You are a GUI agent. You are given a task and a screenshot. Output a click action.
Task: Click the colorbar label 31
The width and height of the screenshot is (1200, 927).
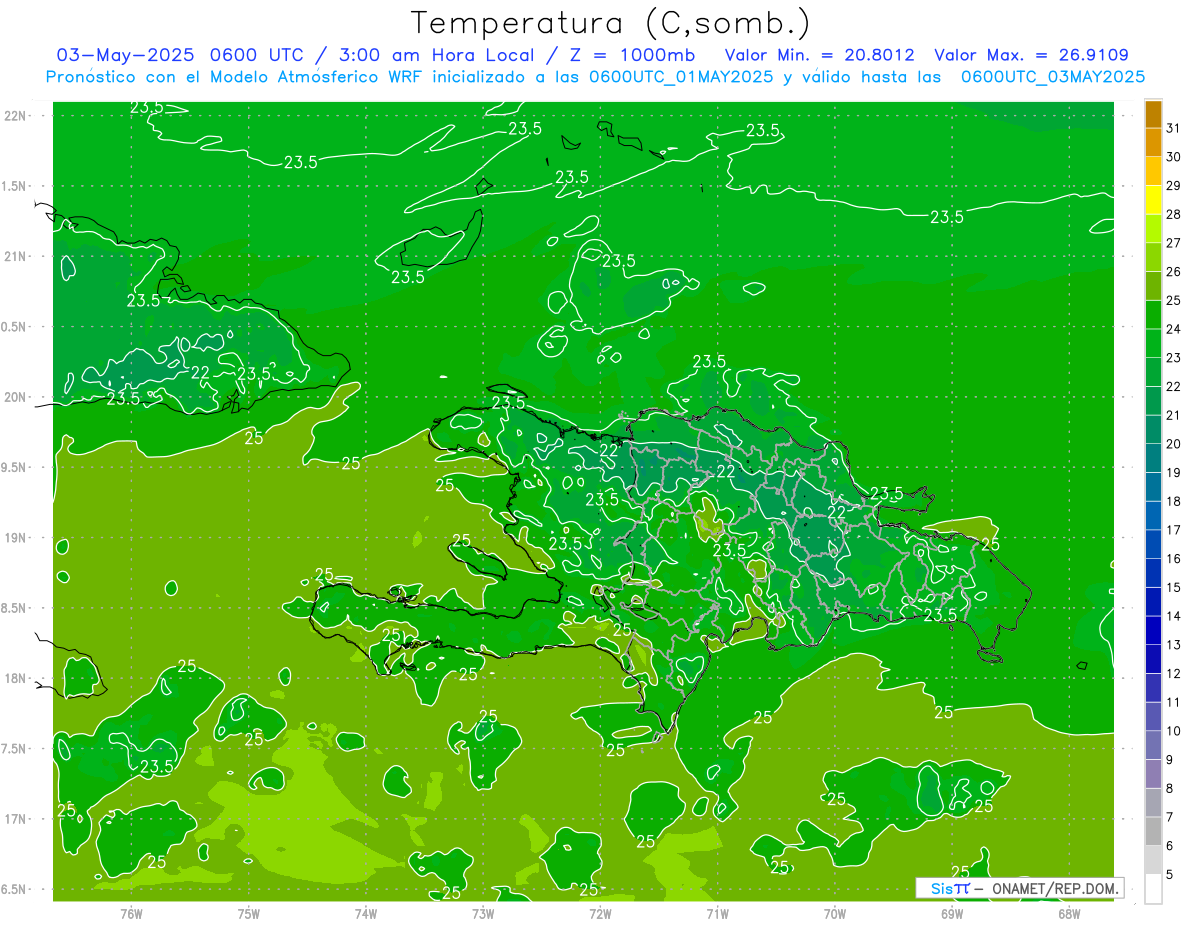click(1173, 128)
